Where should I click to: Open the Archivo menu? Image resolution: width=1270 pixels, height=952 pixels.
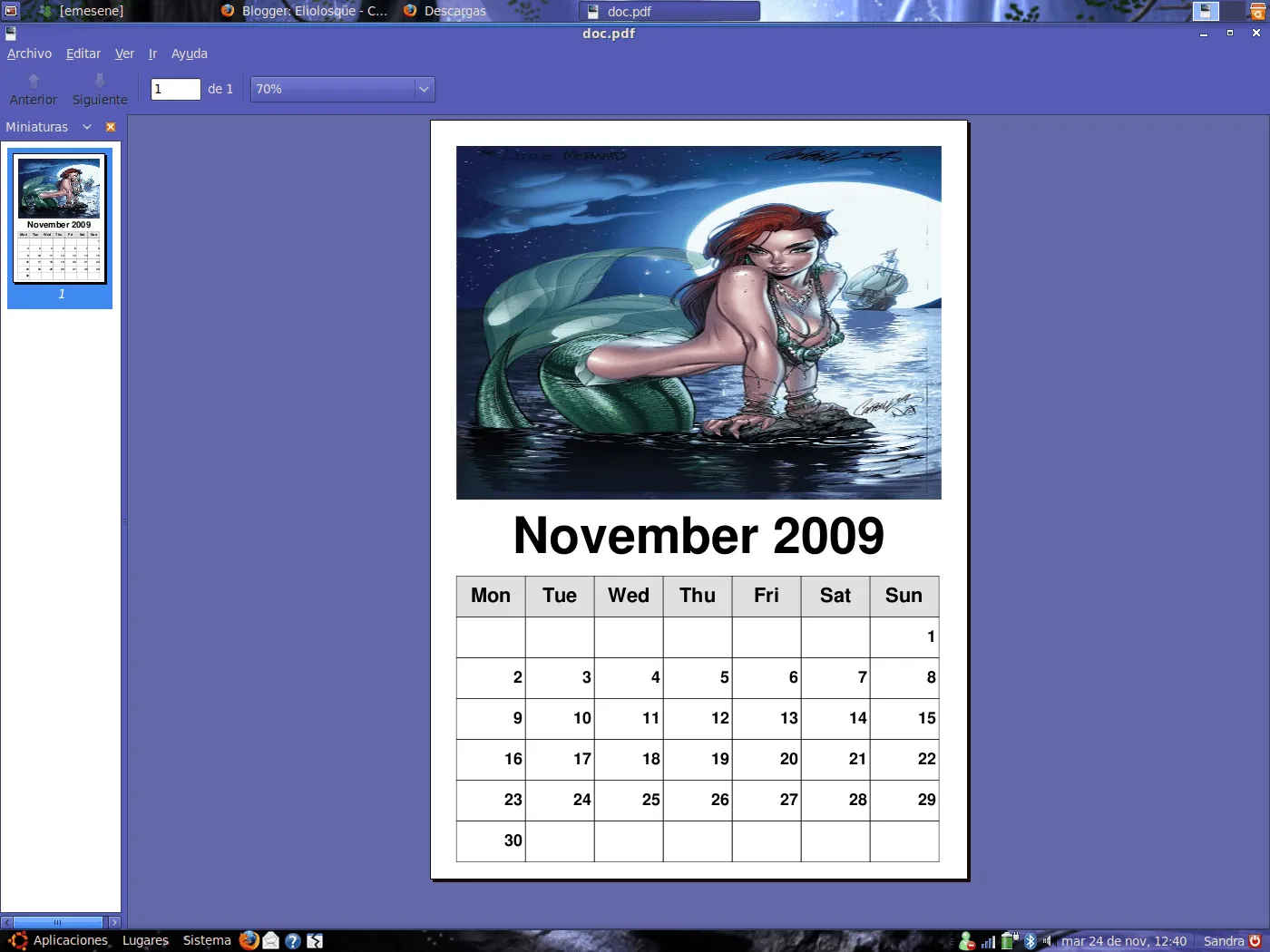point(29,53)
